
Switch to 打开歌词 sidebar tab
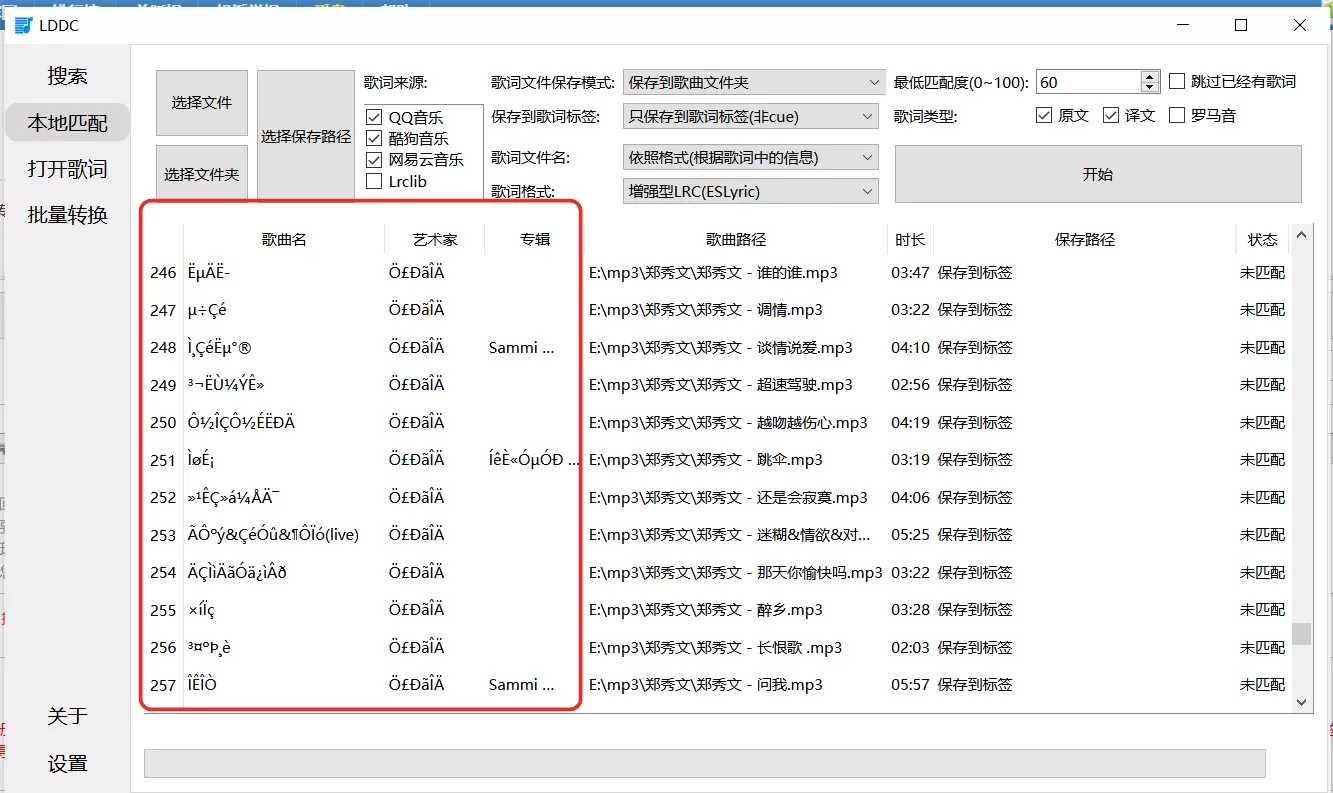67,169
